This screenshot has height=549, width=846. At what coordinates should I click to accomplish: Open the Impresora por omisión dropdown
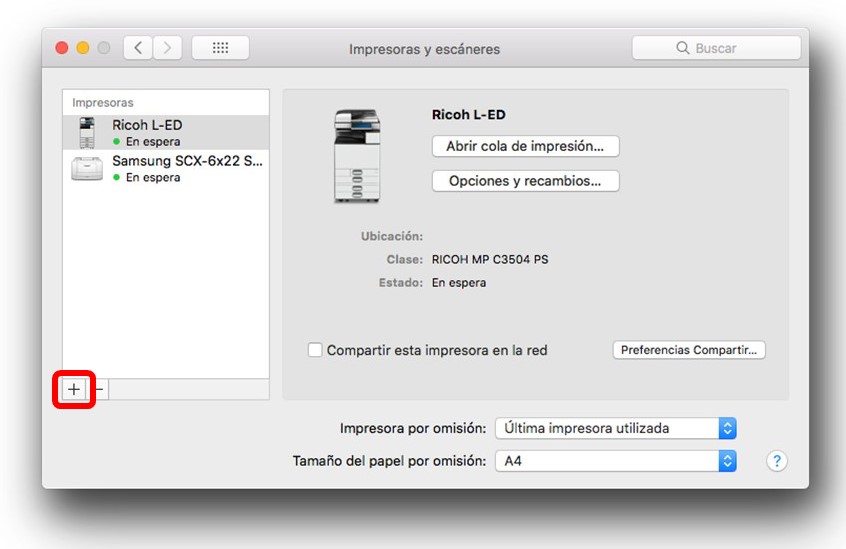click(x=616, y=428)
